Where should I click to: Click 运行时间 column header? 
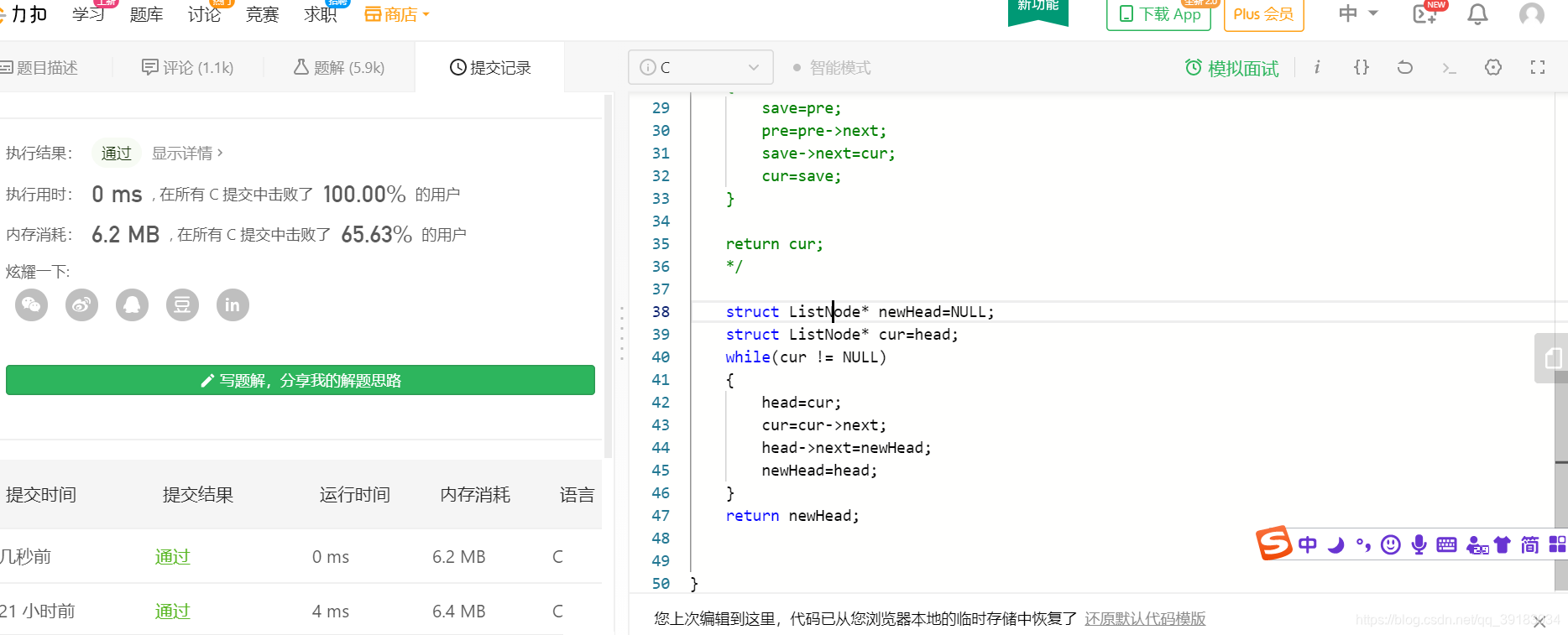(354, 495)
